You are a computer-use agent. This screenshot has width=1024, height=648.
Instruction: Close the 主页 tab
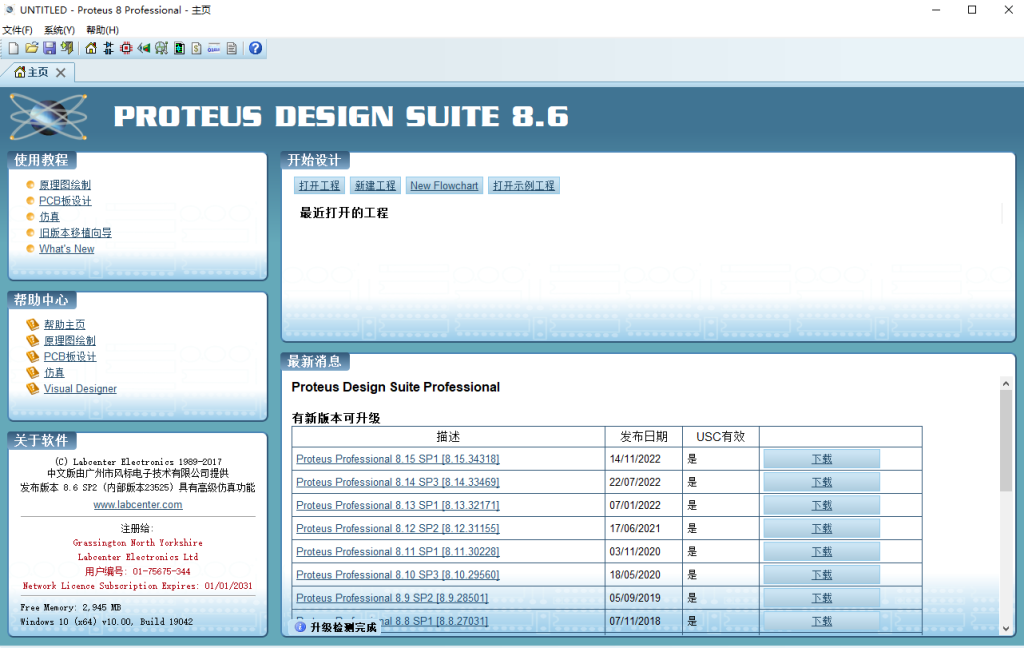[x=61, y=72]
